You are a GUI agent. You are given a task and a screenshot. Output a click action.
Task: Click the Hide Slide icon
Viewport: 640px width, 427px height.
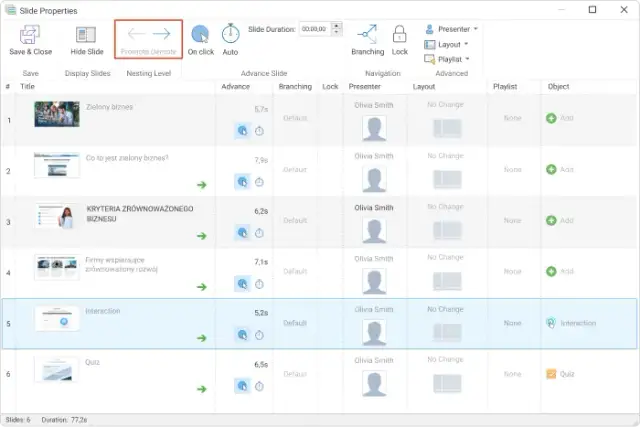click(87, 33)
